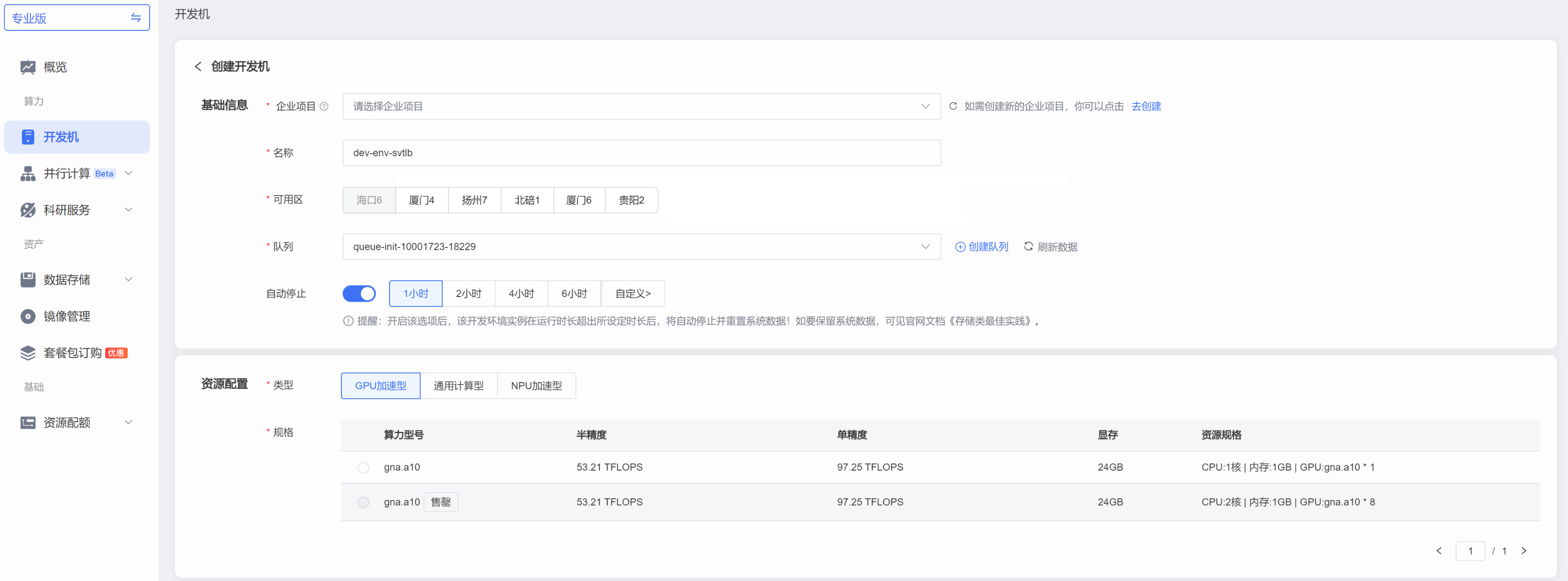Click the 优惠 badge on 套餐包订购
The height and width of the screenshot is (581, 1568).
click(116, 353)
